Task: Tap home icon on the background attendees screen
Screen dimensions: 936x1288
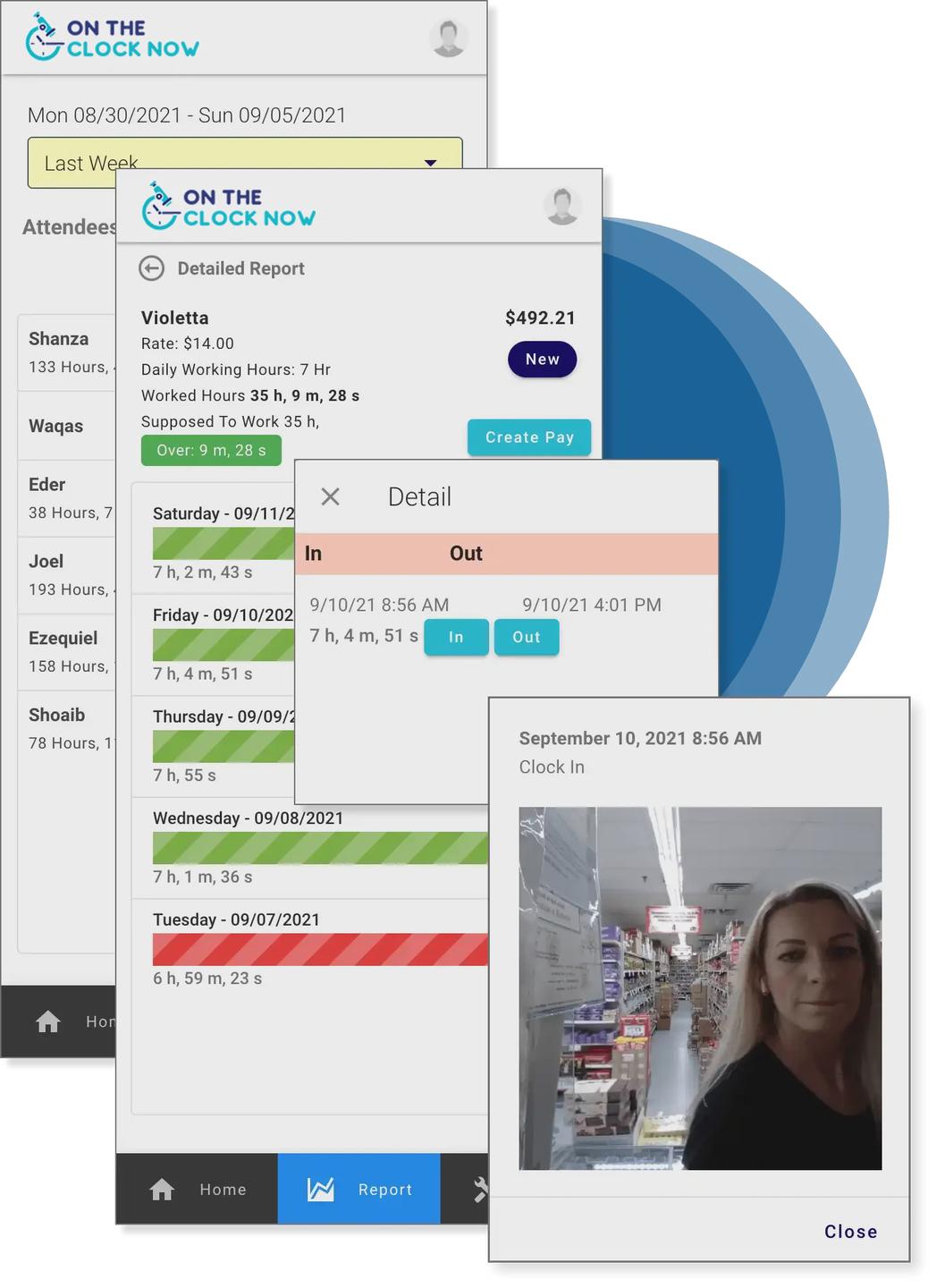Action: (x=48, y=1021)
